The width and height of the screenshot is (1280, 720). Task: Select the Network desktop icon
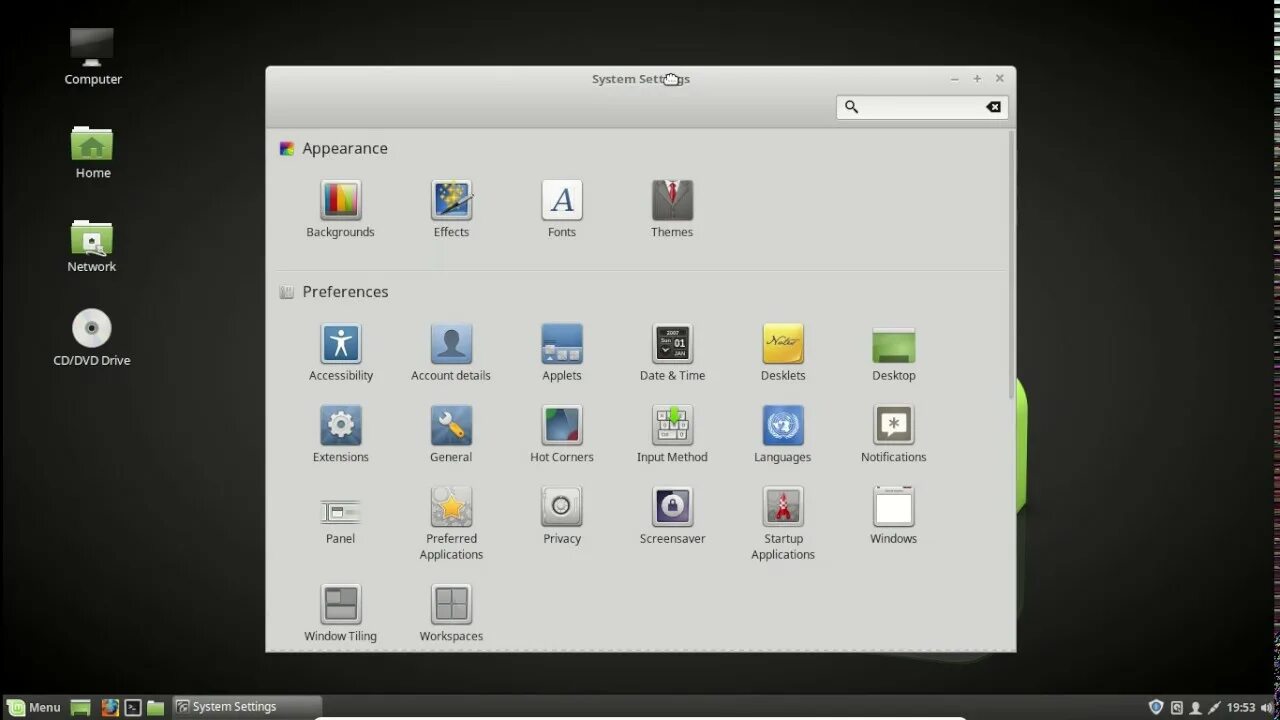click(x=92, y=246)
